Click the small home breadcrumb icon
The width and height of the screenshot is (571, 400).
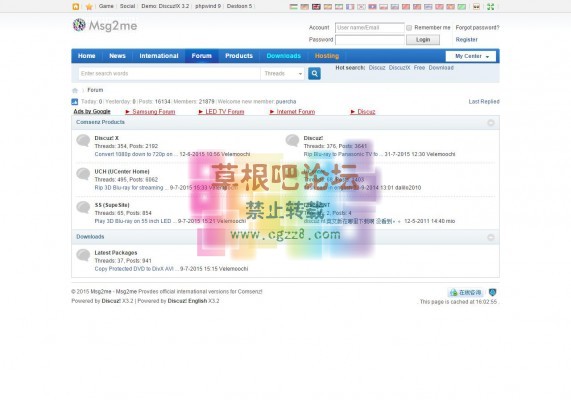pyautogui.click(x=75, y=90)
